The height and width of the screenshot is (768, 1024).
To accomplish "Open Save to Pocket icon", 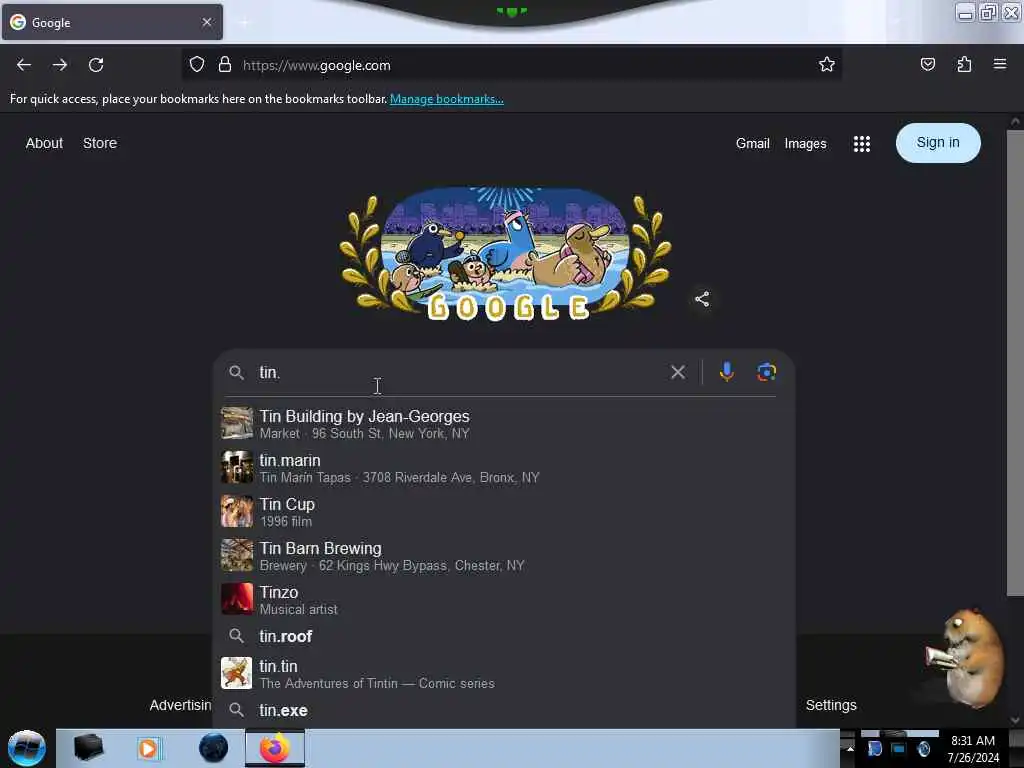I will [927, 65].
